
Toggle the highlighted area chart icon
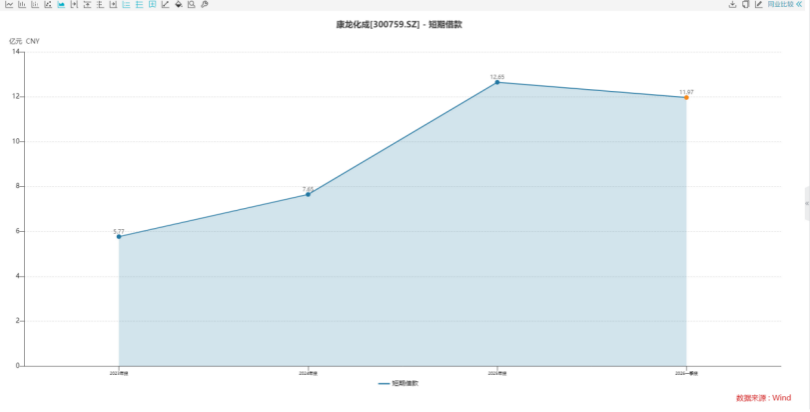pos(61,5)
